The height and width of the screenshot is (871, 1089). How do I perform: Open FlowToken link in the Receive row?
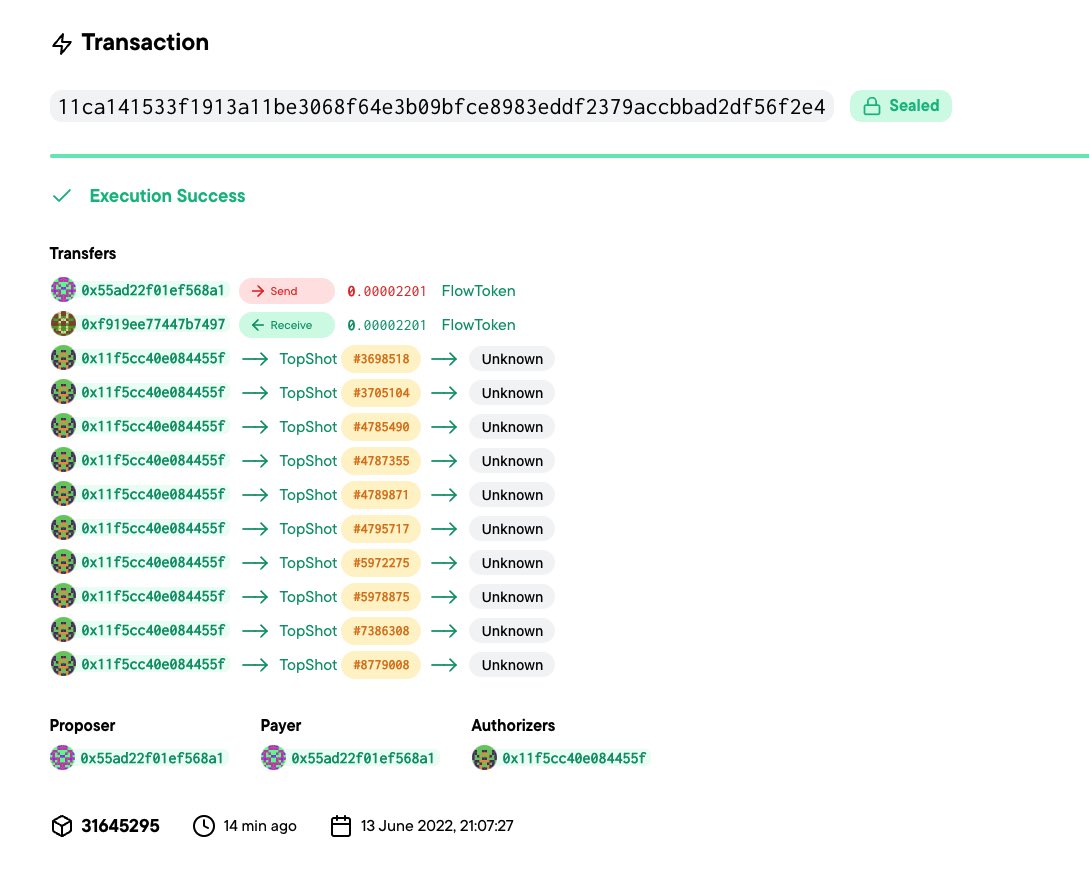[479, 325]
